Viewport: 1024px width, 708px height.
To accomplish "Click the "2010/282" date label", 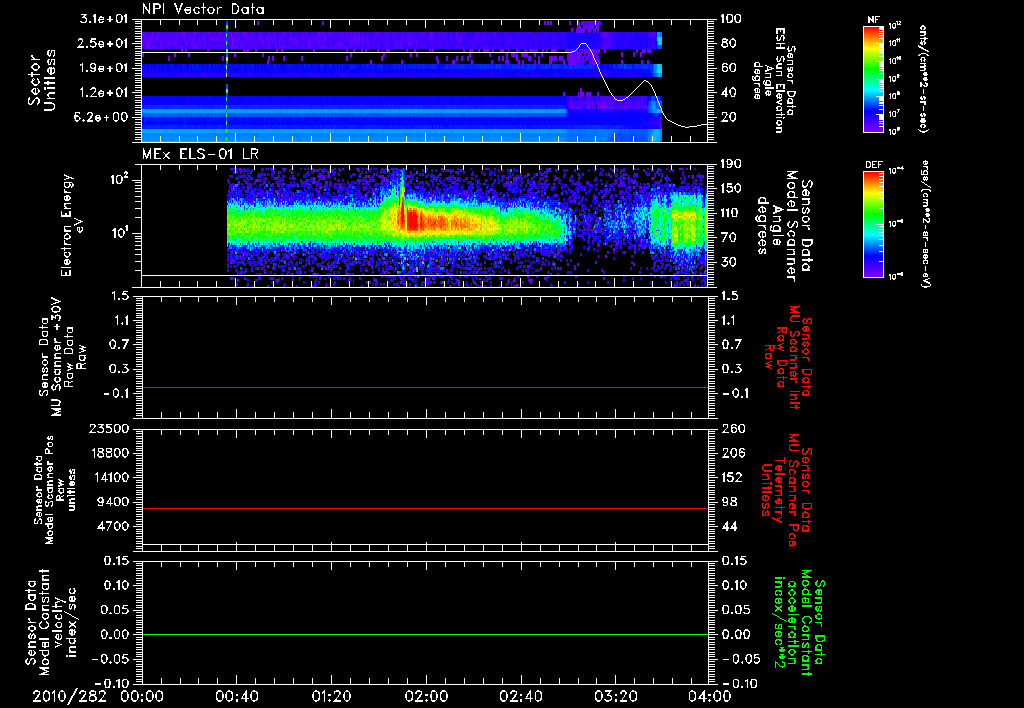I will tap(69, 696).
